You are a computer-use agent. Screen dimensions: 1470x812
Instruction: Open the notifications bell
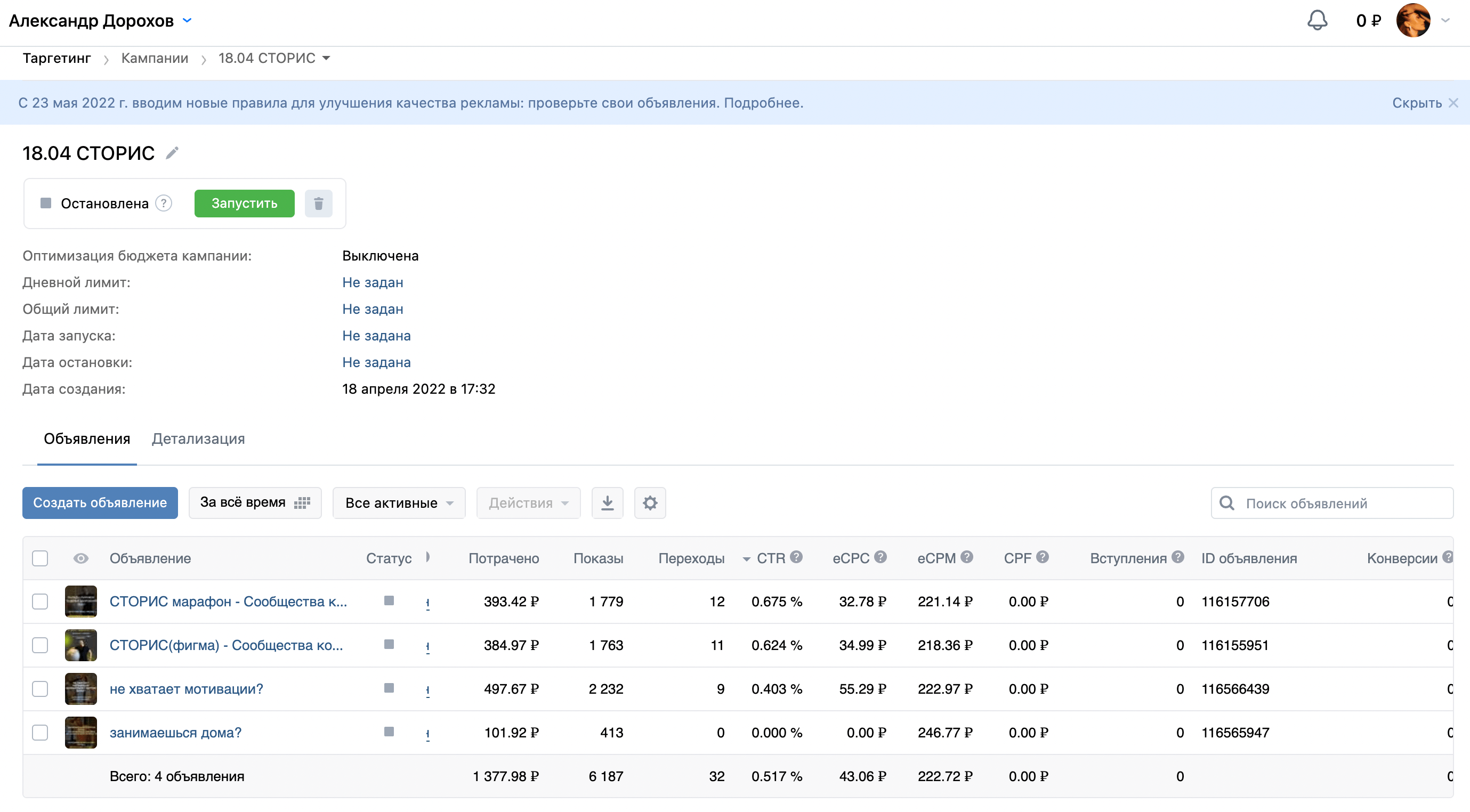(x=1317, y=21)
